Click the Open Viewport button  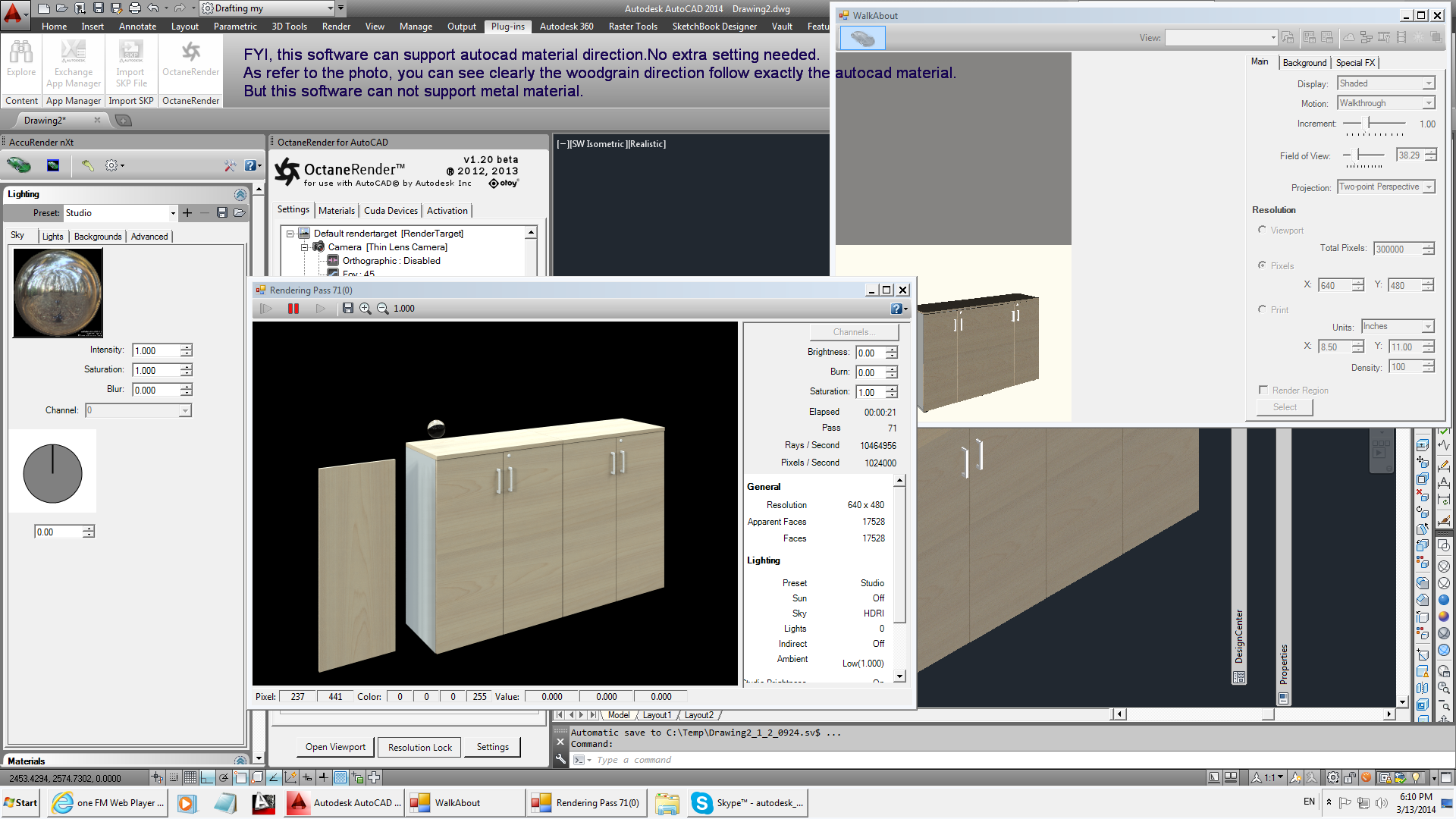335,747
